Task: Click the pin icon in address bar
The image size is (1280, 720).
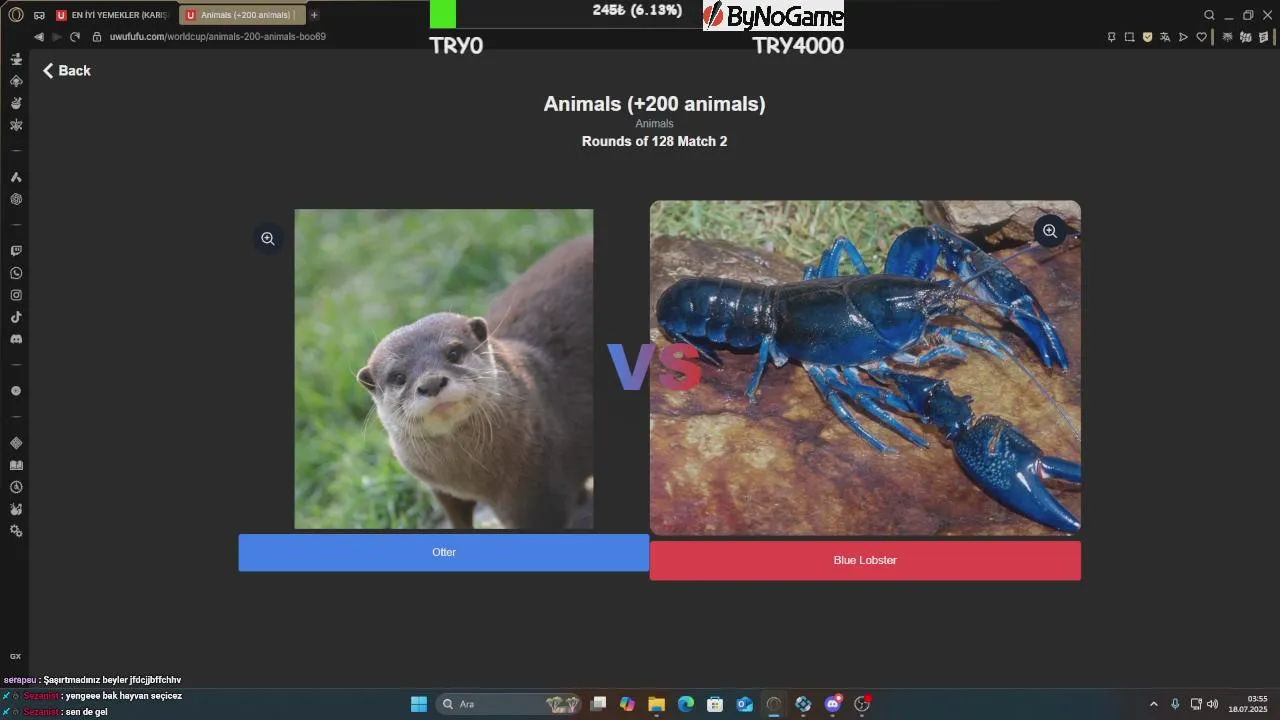Action: tap(1111, 37)
